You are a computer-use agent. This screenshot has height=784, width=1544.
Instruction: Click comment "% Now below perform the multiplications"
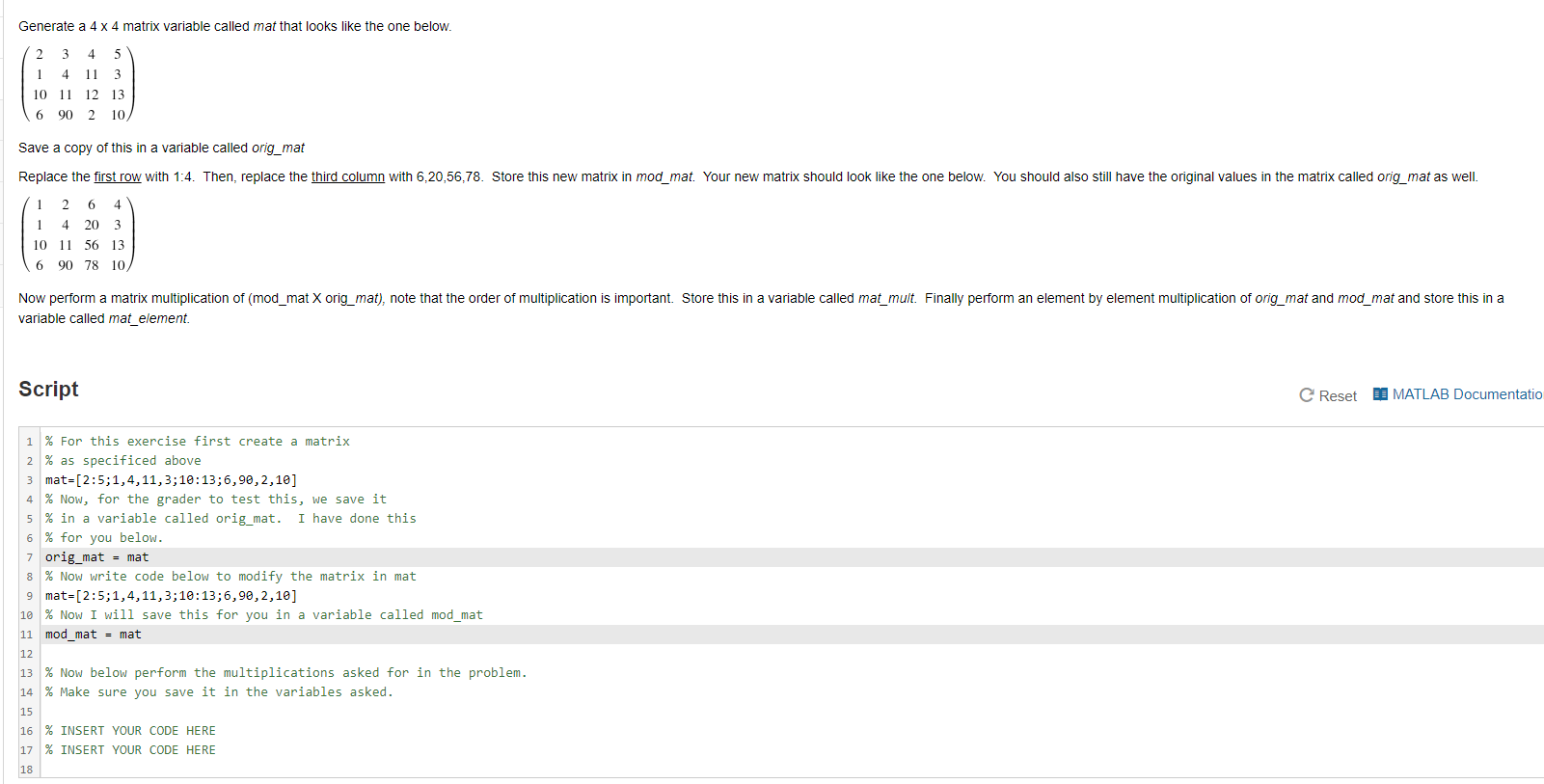tap(286, 673)
